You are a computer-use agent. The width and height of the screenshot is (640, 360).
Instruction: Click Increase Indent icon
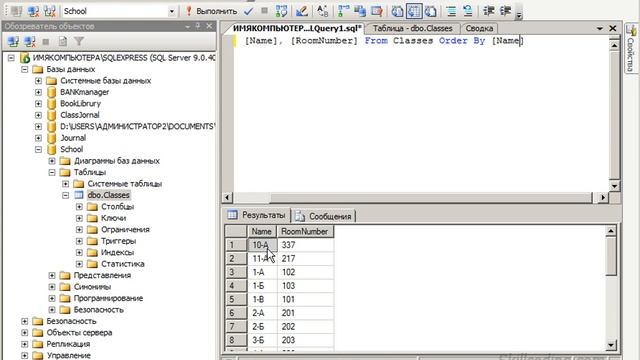point(505,11)
